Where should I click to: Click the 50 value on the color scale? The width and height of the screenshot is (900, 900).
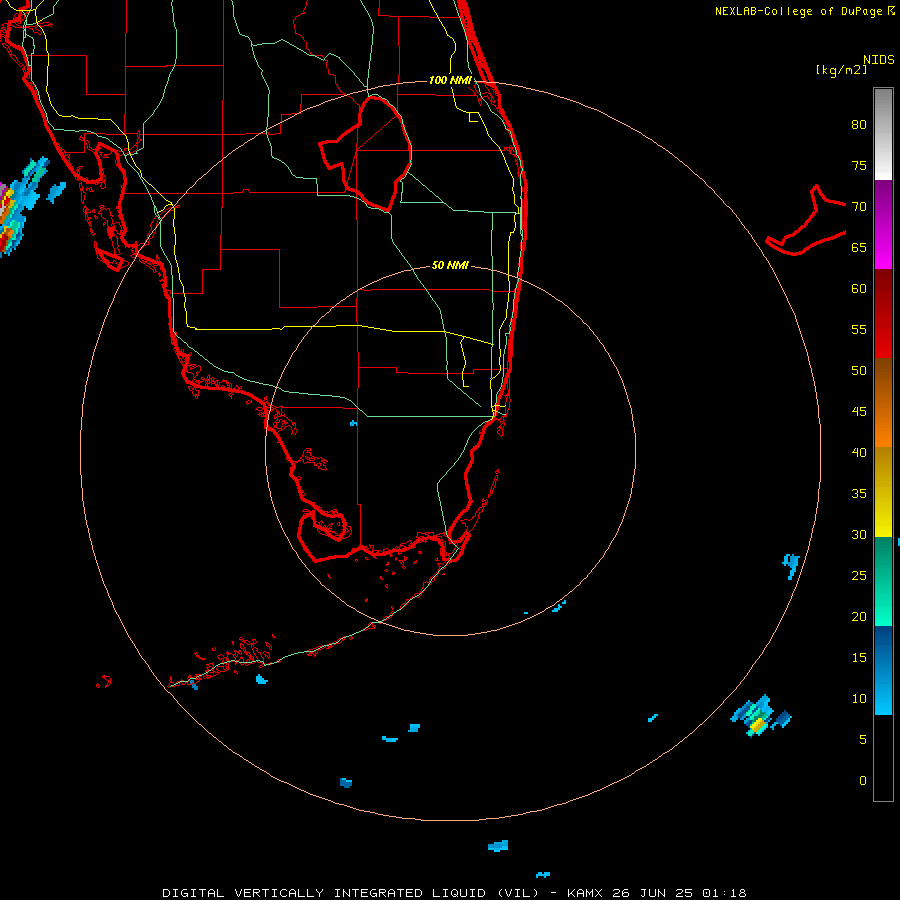859,370
